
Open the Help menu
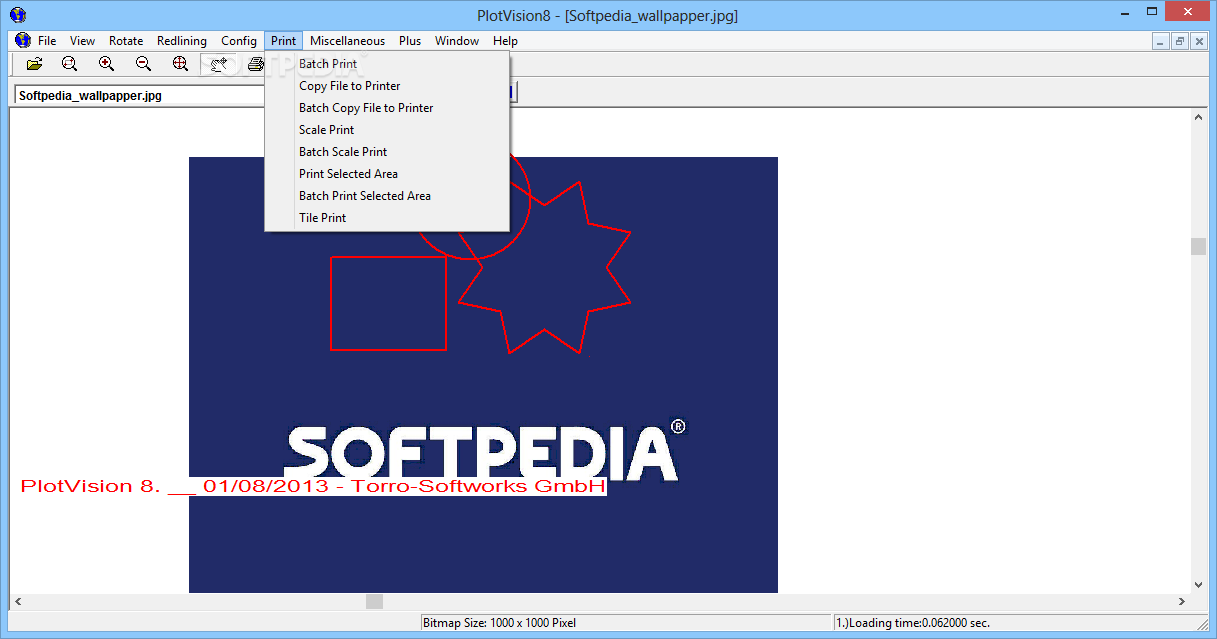click(x=505, y=41)
